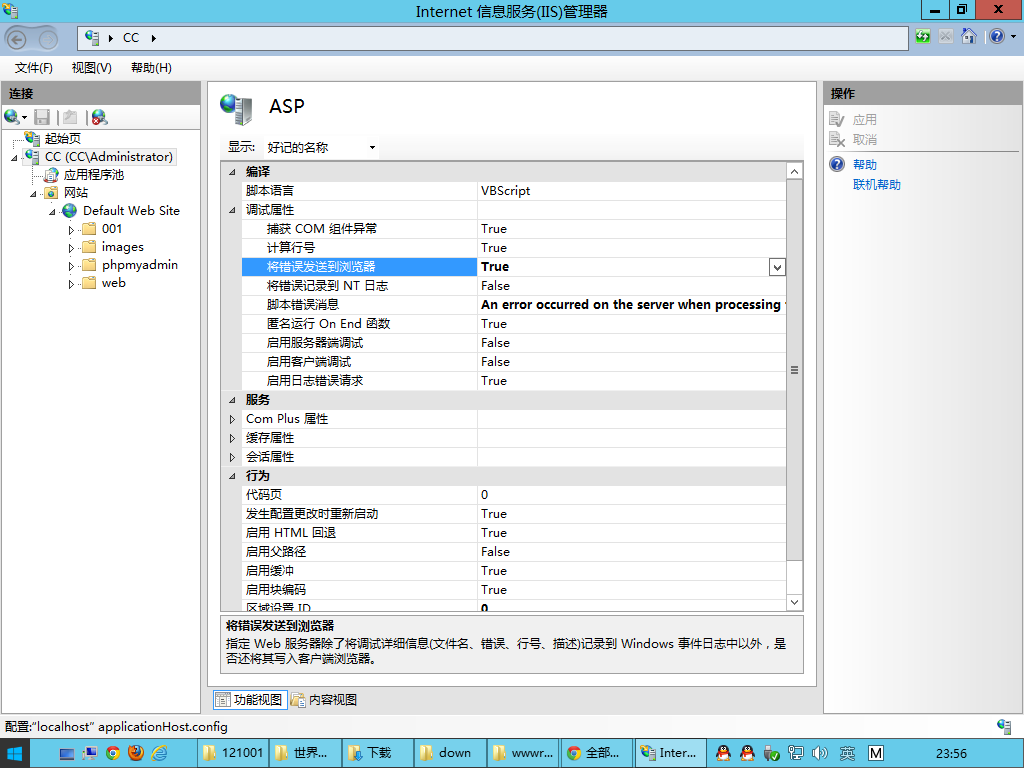1024x768 pixels.
Task: Select the 启用父路径 property row
Action: click(513, 552)
